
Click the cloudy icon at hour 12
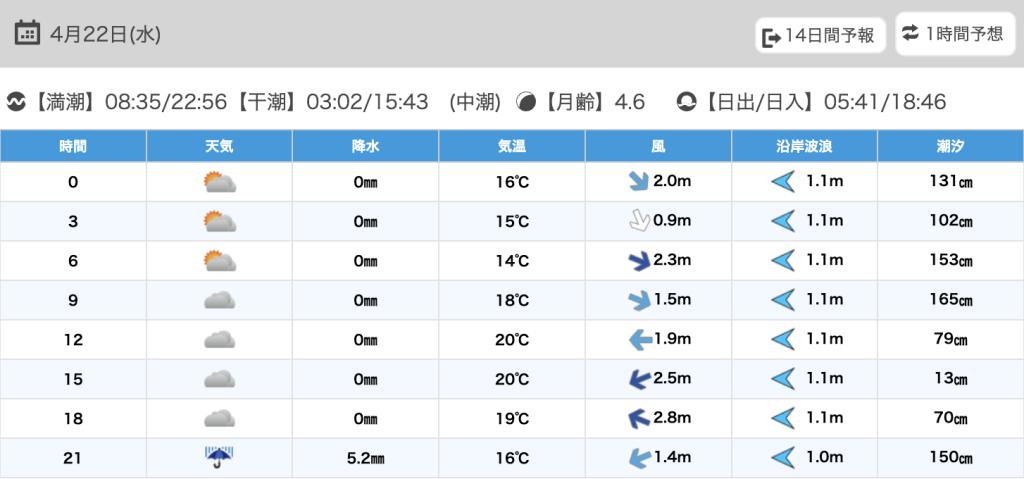[219, 340]
